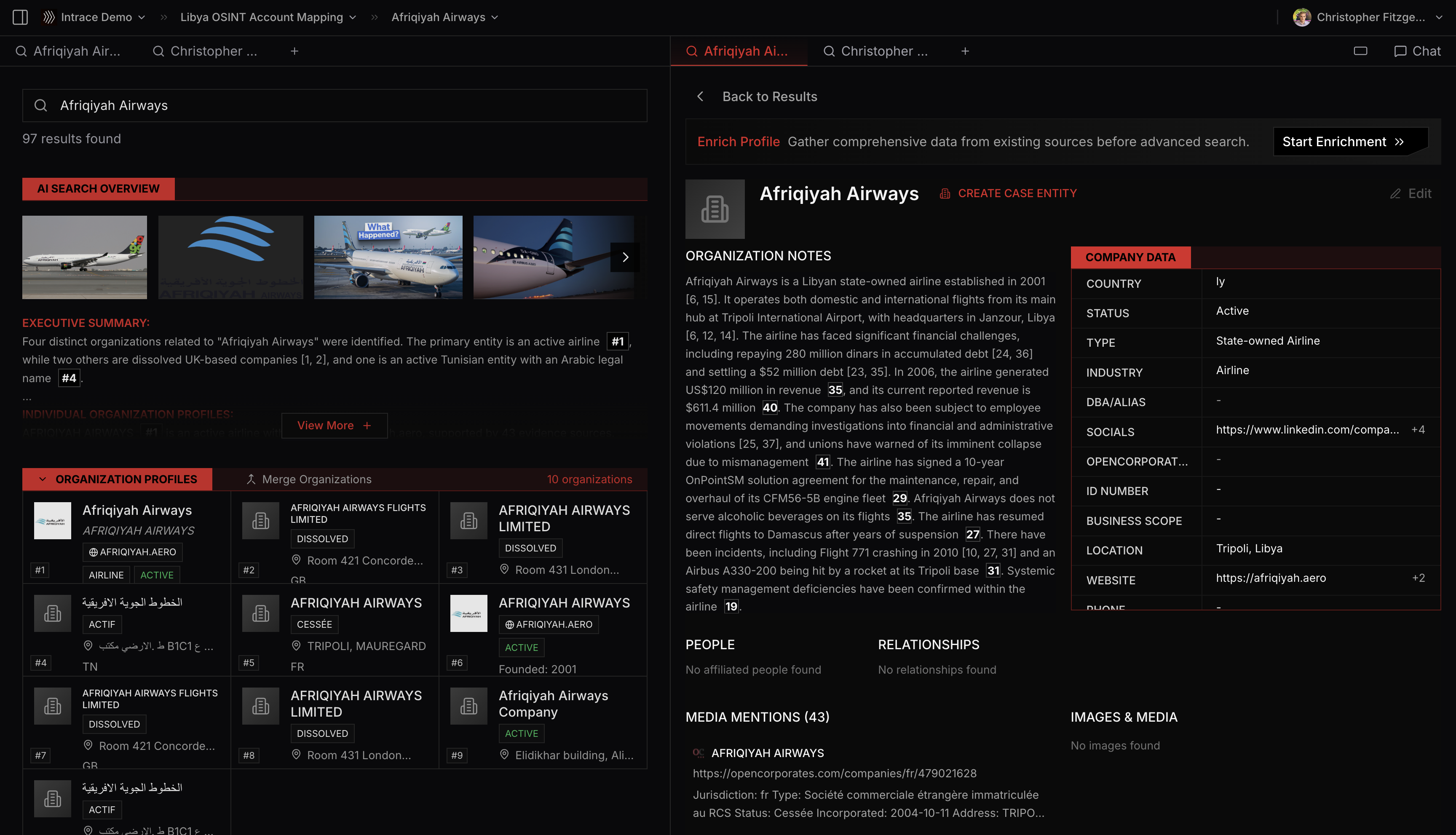Image resolution: width=1456 pixels, height=835 pixels.
Task: Switch to Christopher tab in left pane
Action: (x=205, y=51)
